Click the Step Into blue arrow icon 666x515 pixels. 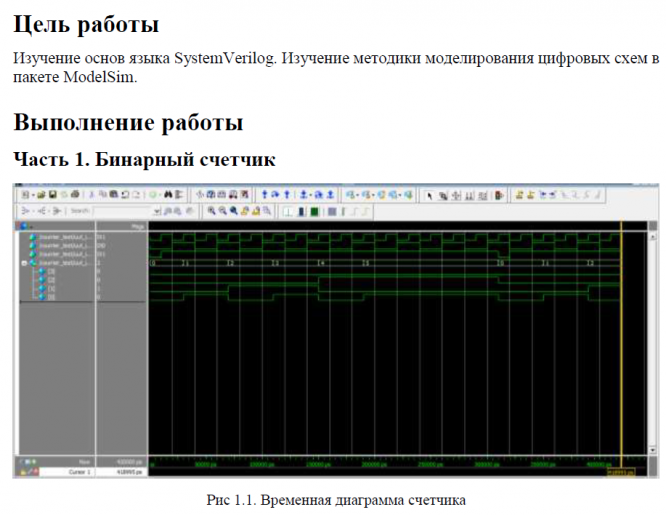tap(265, 195)
